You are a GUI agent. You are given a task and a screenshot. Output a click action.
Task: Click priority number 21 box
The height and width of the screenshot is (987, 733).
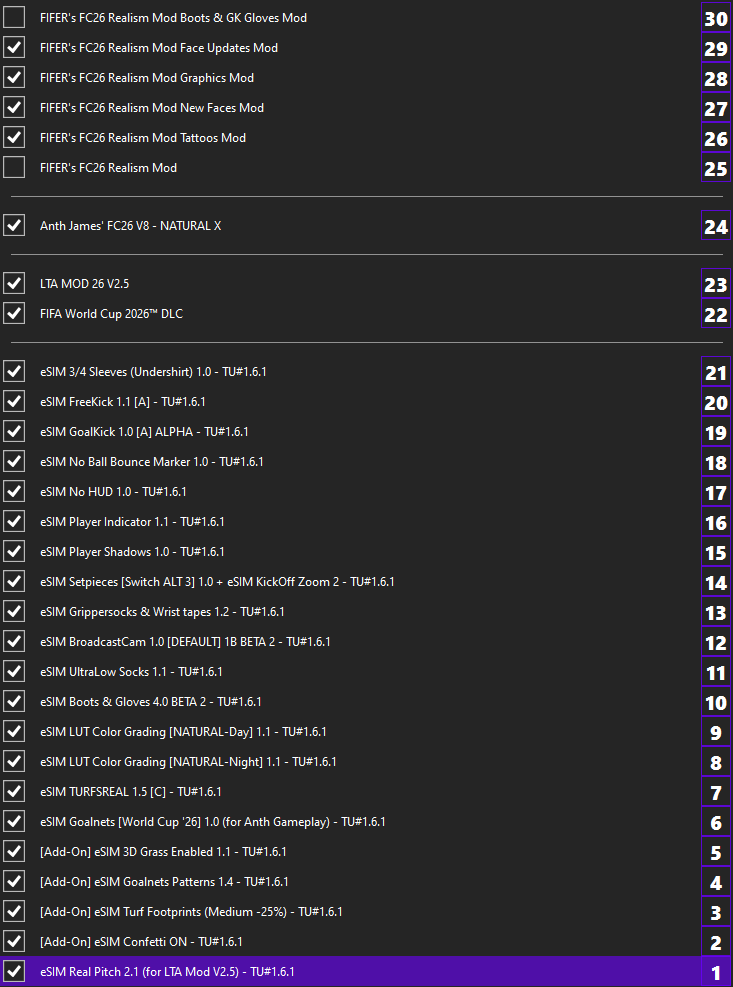(x=716, y=371)
